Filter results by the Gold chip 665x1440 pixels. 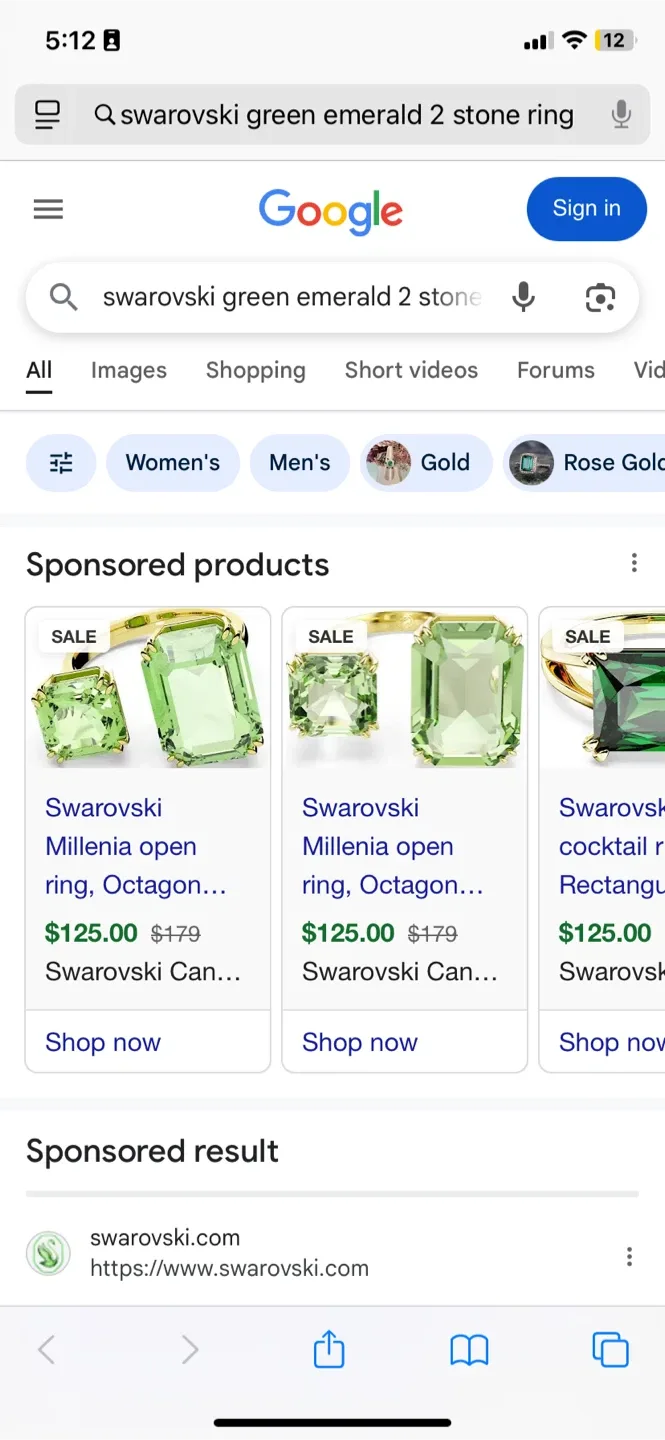426,463
